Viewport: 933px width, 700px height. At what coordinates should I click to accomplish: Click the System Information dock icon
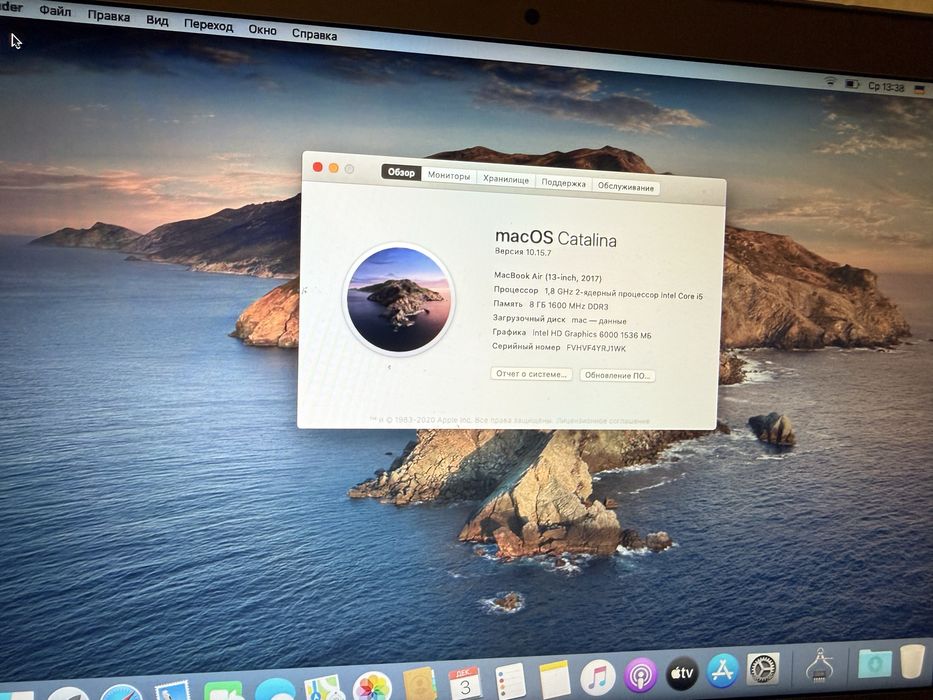(x=819, y=665)
